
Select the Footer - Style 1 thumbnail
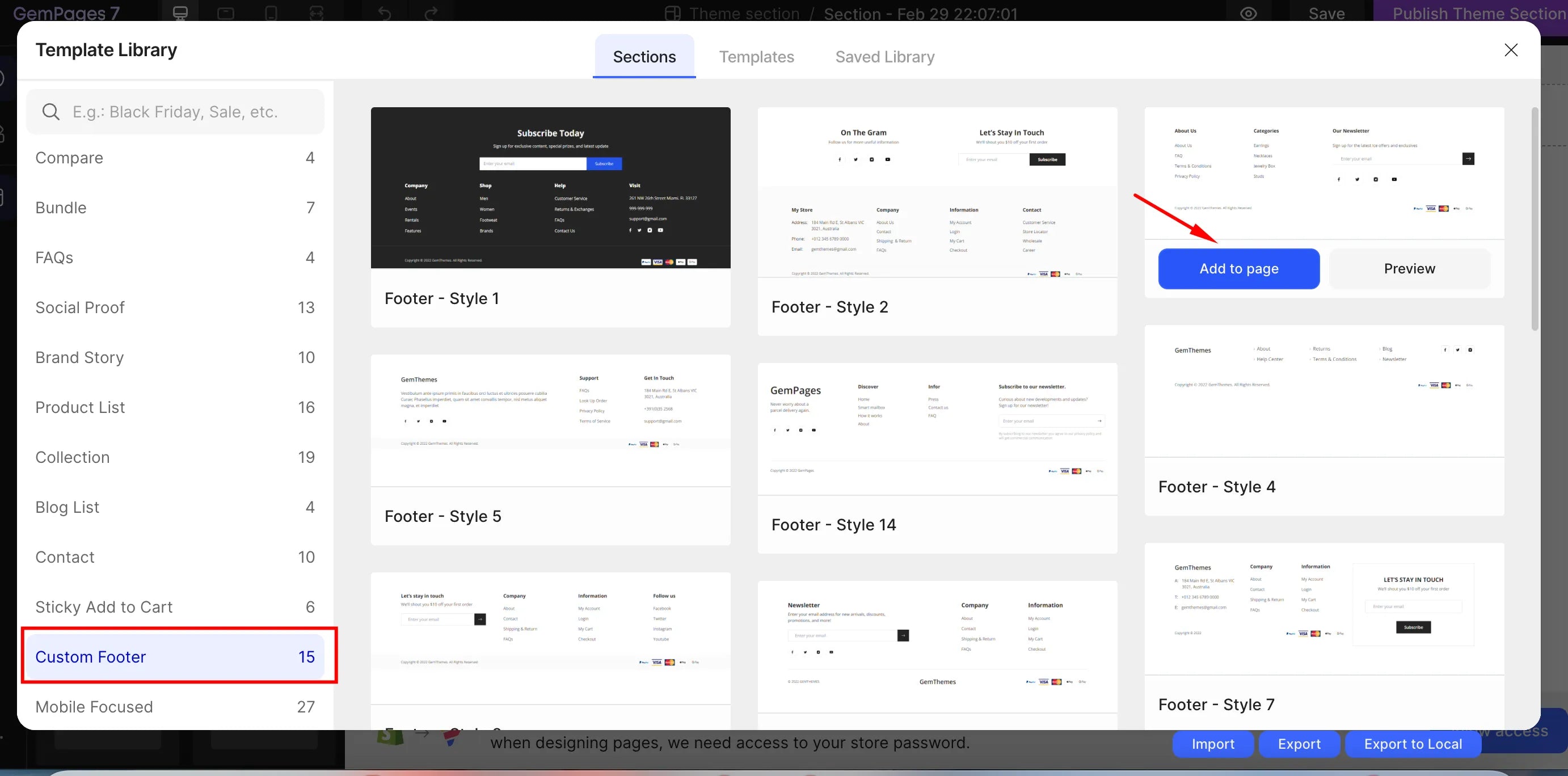[550, 187]
